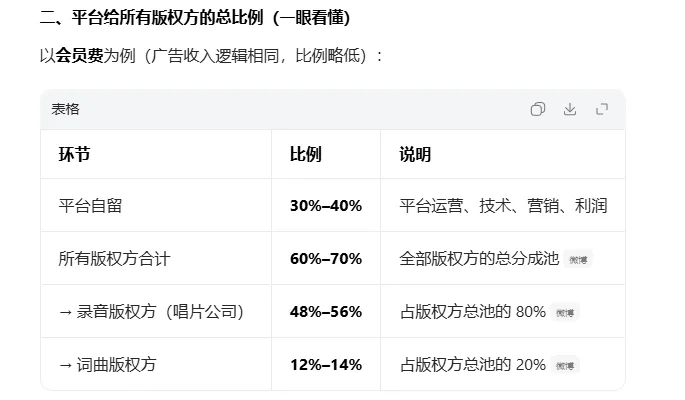Copy the table using the copy icon
The width and height of the screenshot is (685, 400).
538,109
